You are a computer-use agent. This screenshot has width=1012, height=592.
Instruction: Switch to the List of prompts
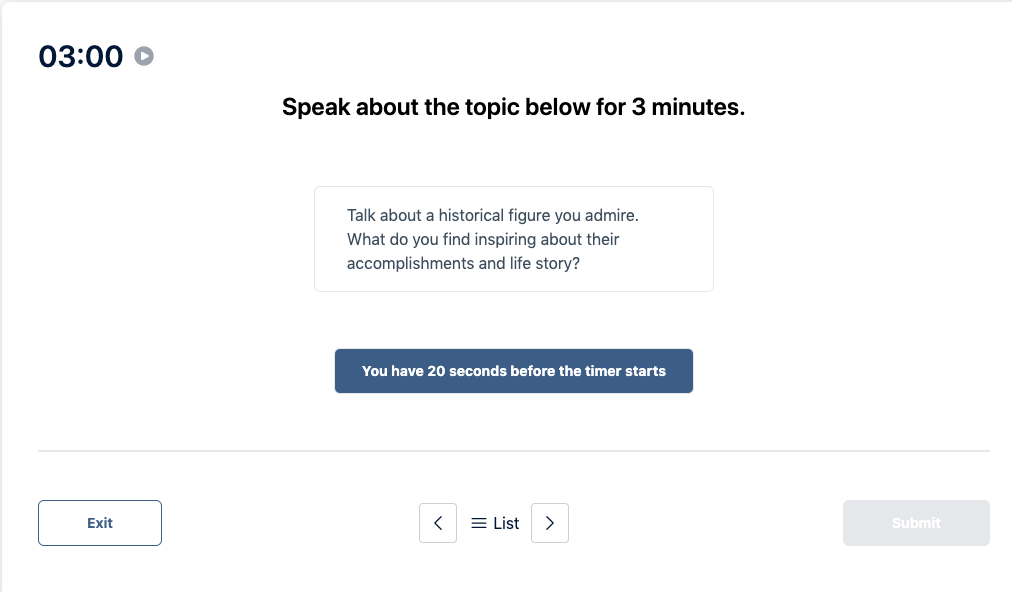(x=494, y=523)
